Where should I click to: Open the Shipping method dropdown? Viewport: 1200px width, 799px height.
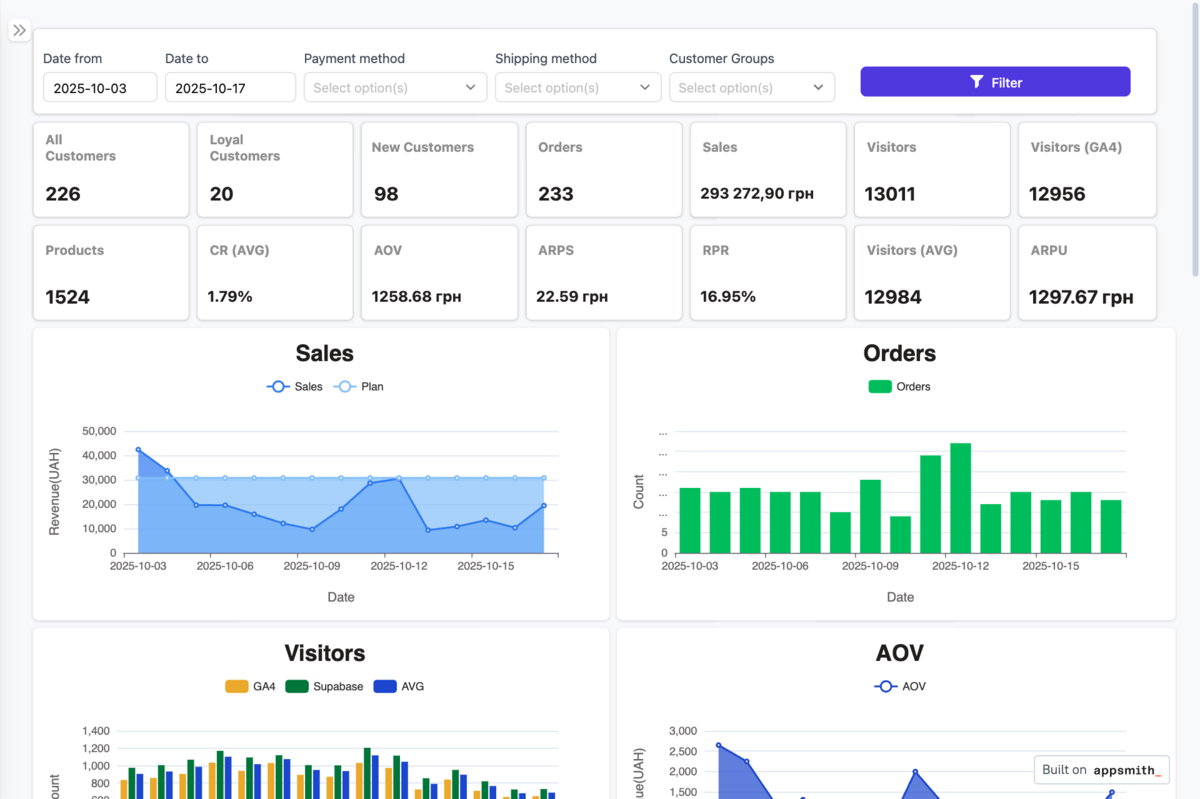coord(577,88)
